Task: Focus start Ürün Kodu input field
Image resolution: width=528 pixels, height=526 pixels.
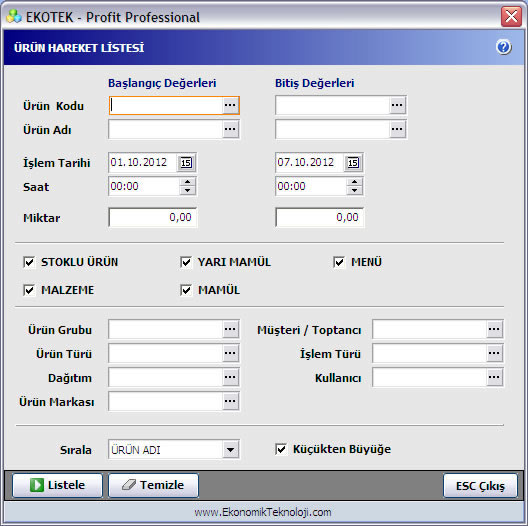Action: [166, 105]
